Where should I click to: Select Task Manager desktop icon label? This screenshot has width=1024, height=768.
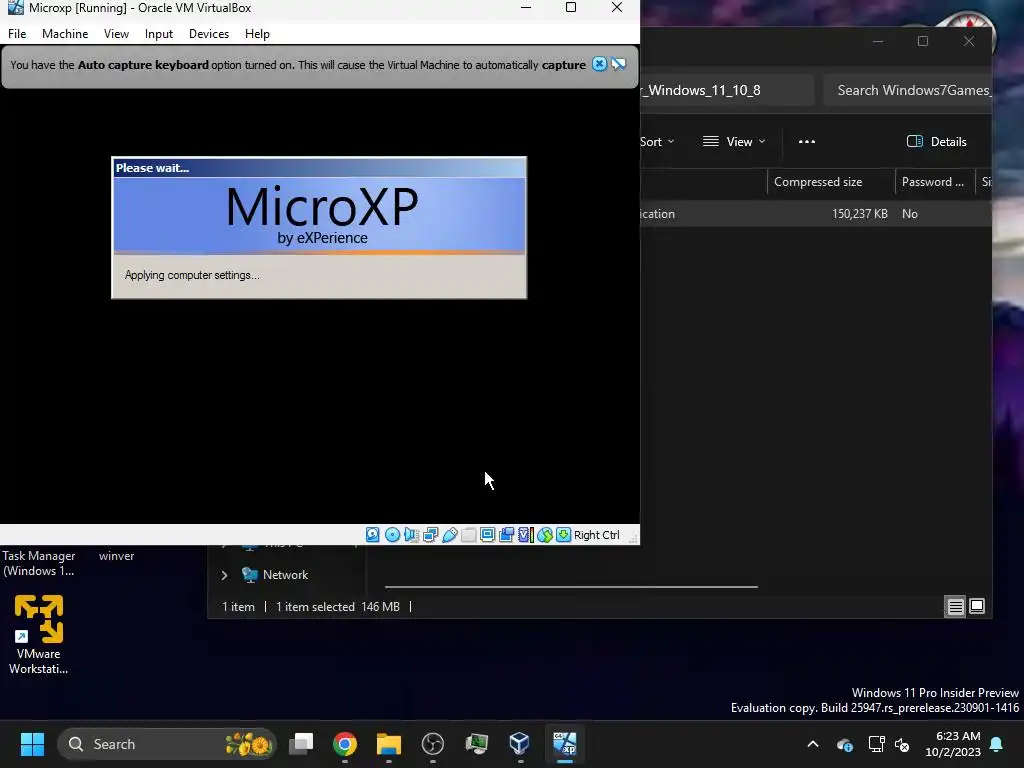click(39, 563)
